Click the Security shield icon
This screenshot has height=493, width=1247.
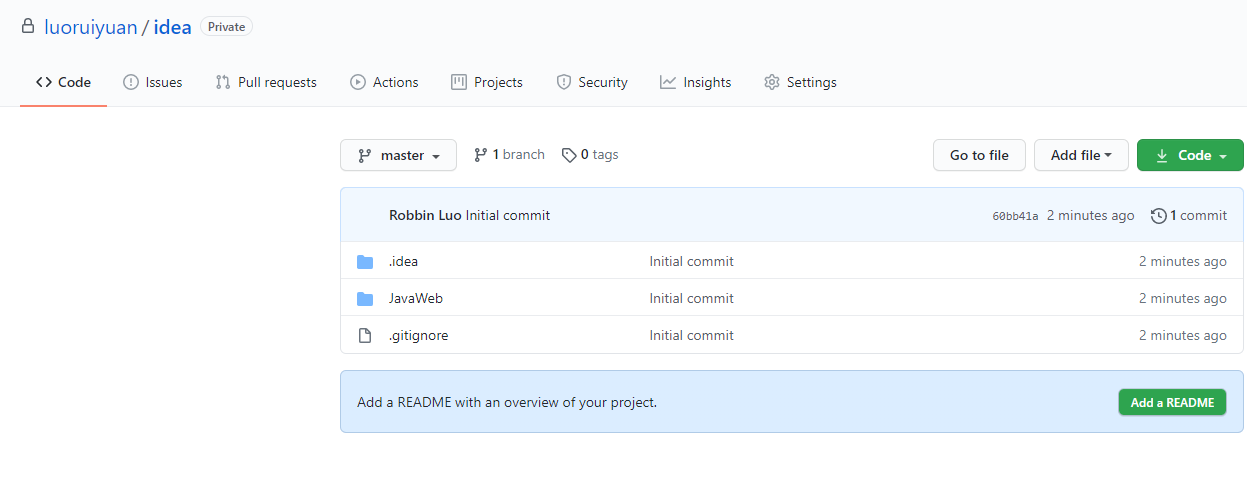pos(564,82)
